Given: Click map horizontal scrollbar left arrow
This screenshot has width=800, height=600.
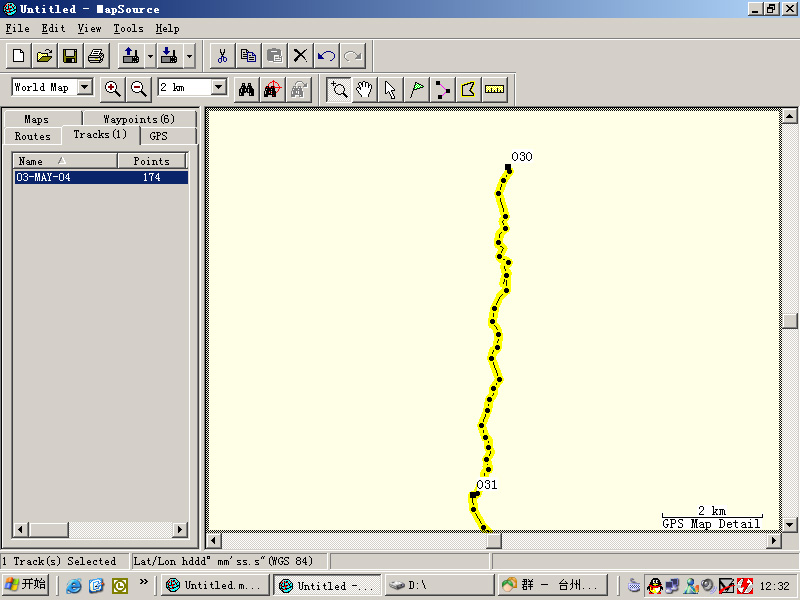Looking at the screenshot, I should pos(214,540).
